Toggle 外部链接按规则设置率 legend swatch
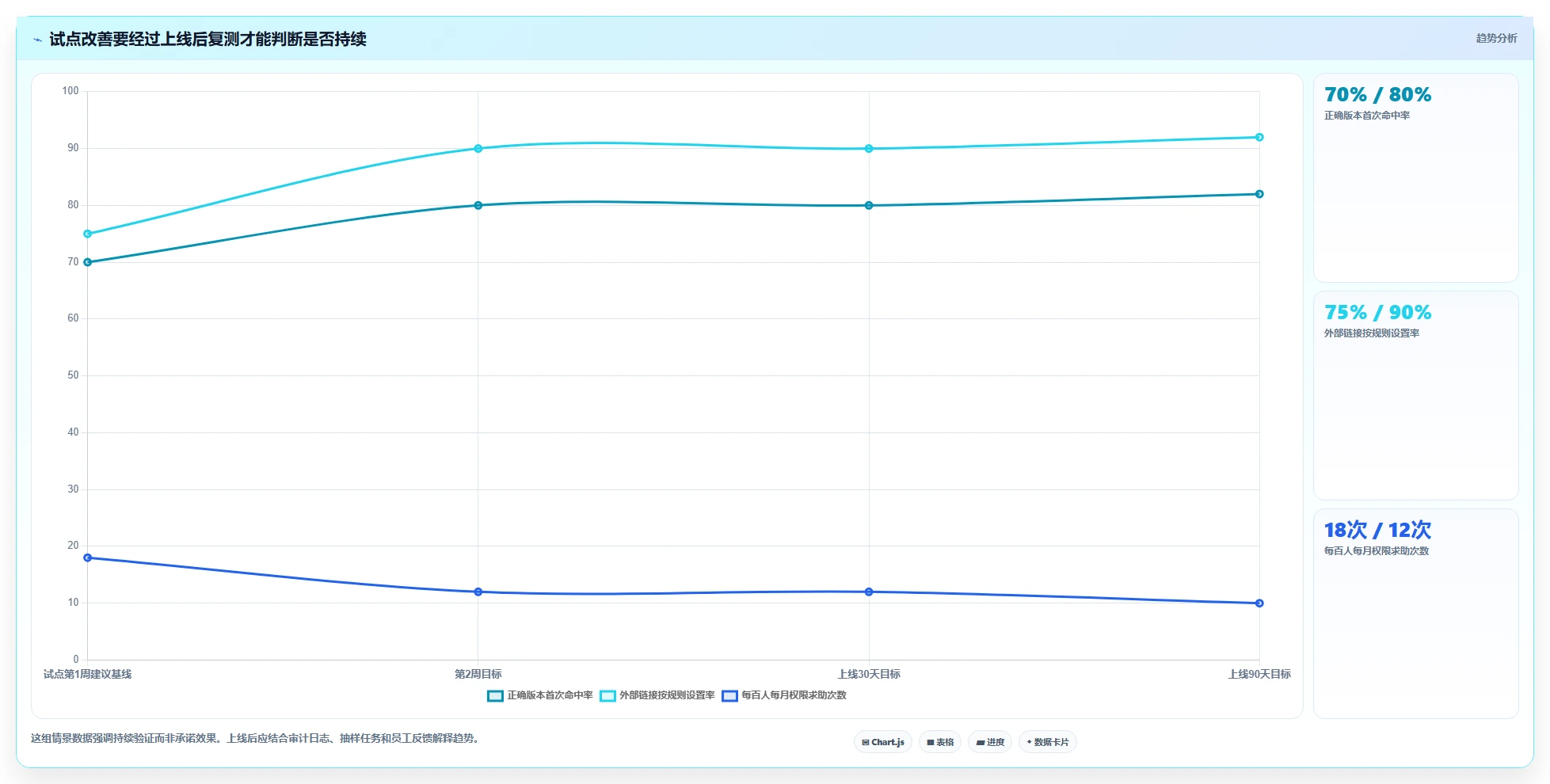Screen dimensions: 1550x784 (x=607, y=696)
